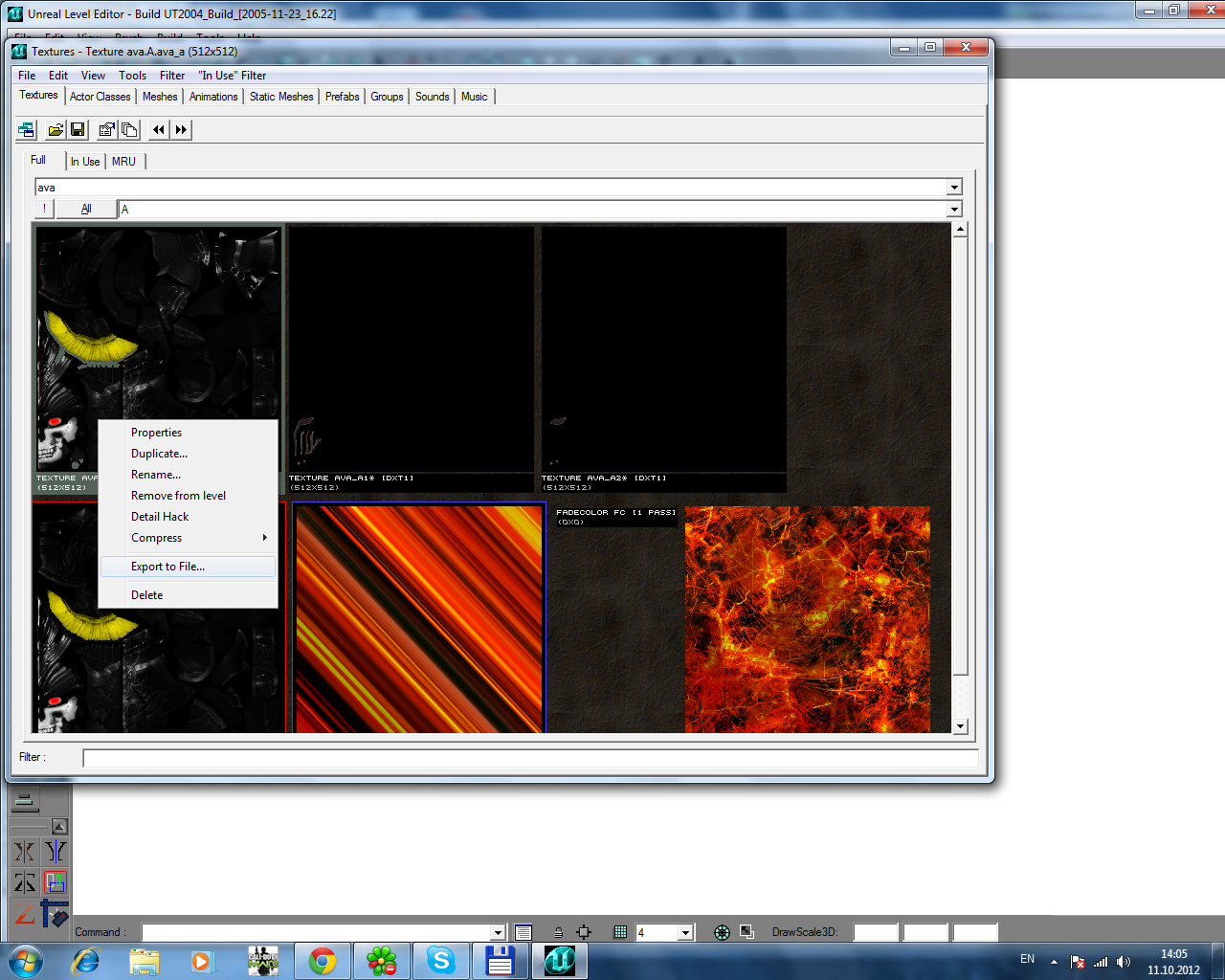Open the Edit menu in Textures window

(58, 76)
